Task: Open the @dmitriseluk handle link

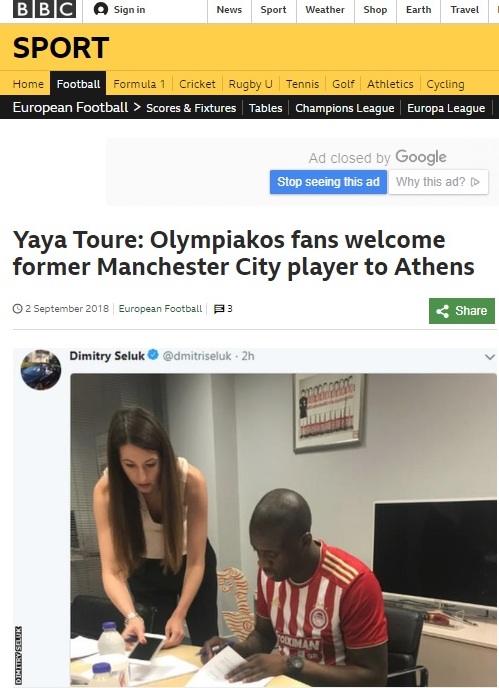Action: pos(197,356)
